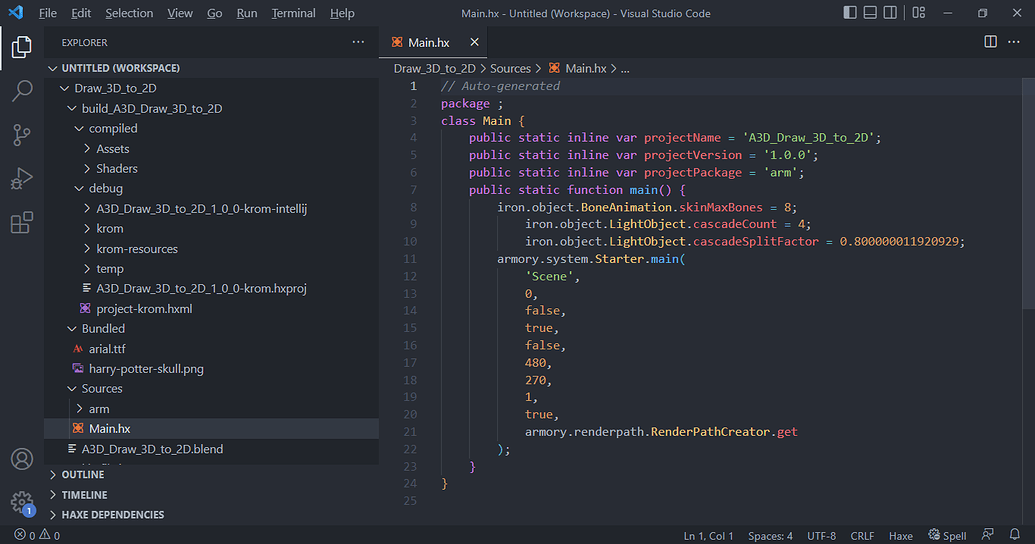The width and height of the screenshot is (1035, 544).
Task: Open the Edit menu
Action: coord(81,13)
